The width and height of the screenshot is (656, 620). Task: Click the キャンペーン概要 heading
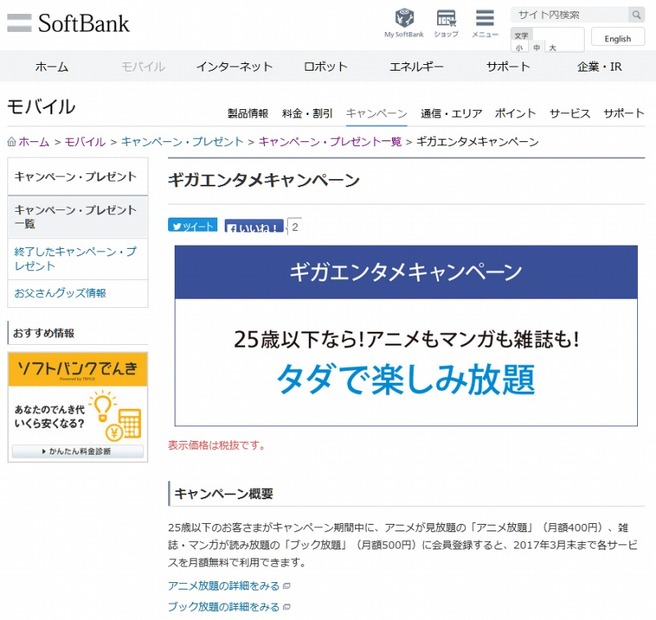click(224, 494)
